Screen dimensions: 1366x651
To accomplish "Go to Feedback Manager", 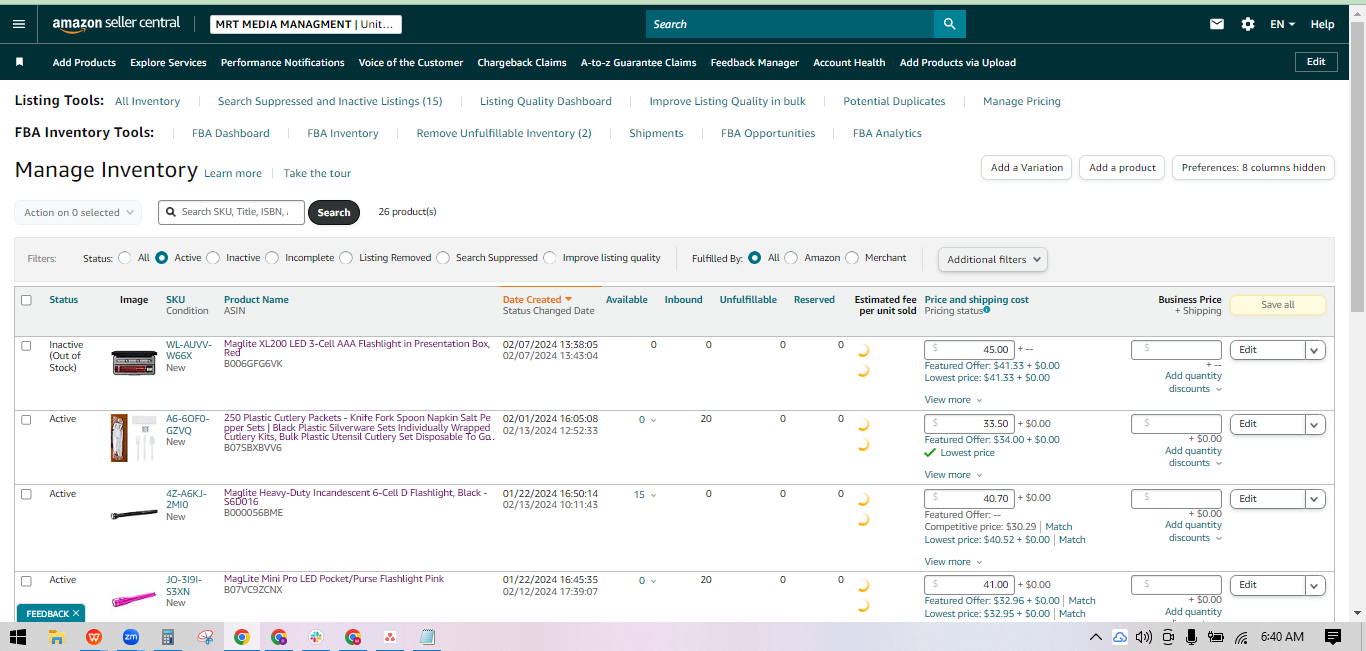I will tap(755, 62).
